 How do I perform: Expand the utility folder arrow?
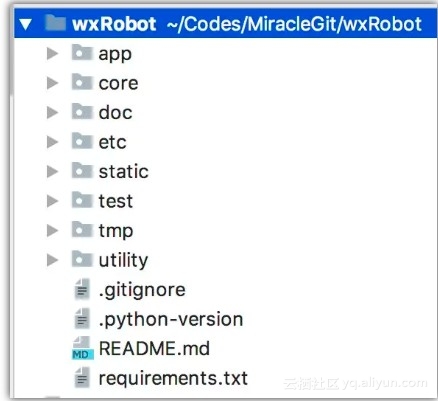coord(52,260)
